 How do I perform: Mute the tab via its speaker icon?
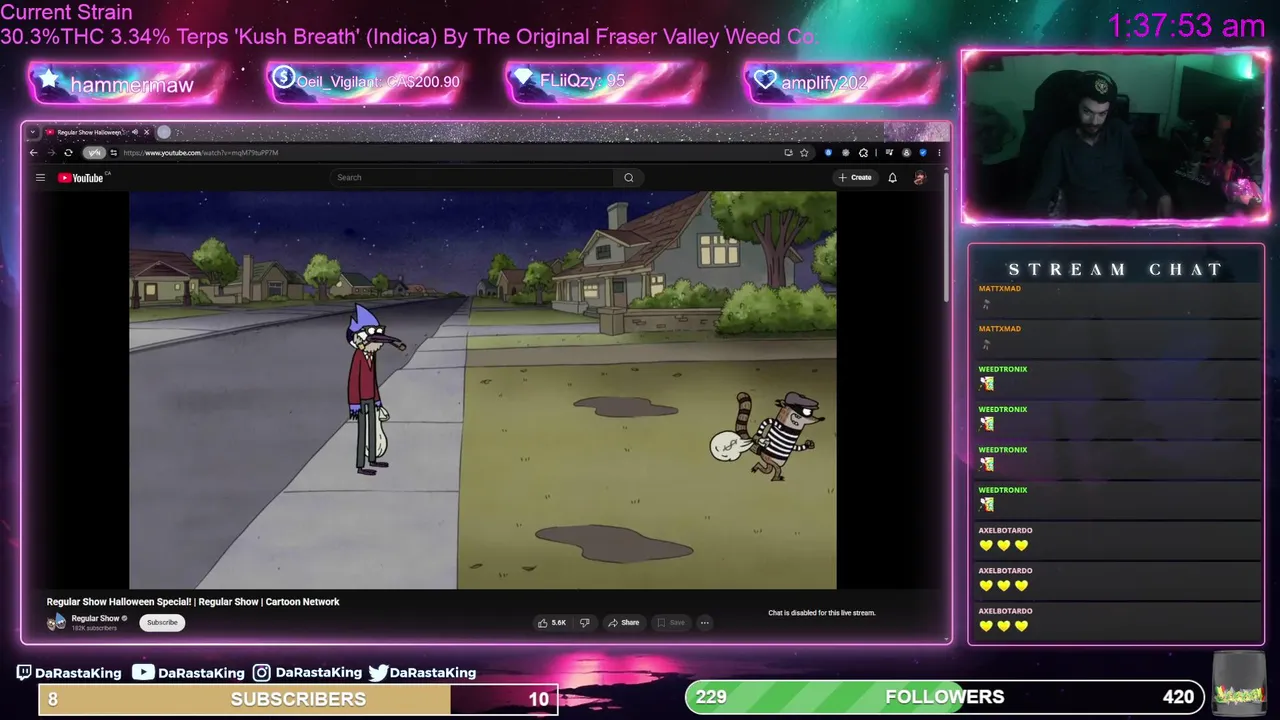coord(133,132)
